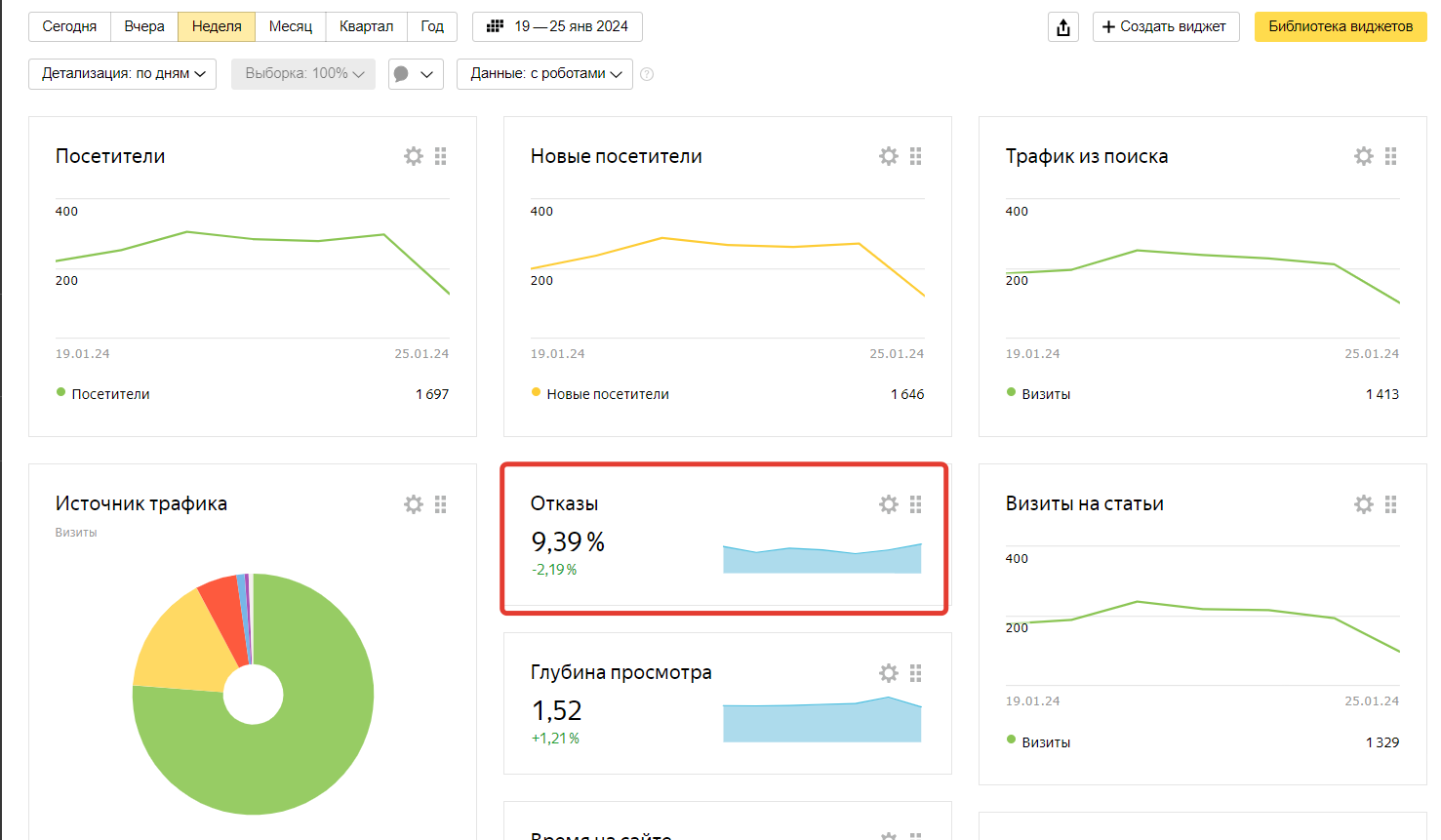This screenshot has width=1441, height=840.
Task: Click the 1,52 page depth value
Action: click(556, 710)
